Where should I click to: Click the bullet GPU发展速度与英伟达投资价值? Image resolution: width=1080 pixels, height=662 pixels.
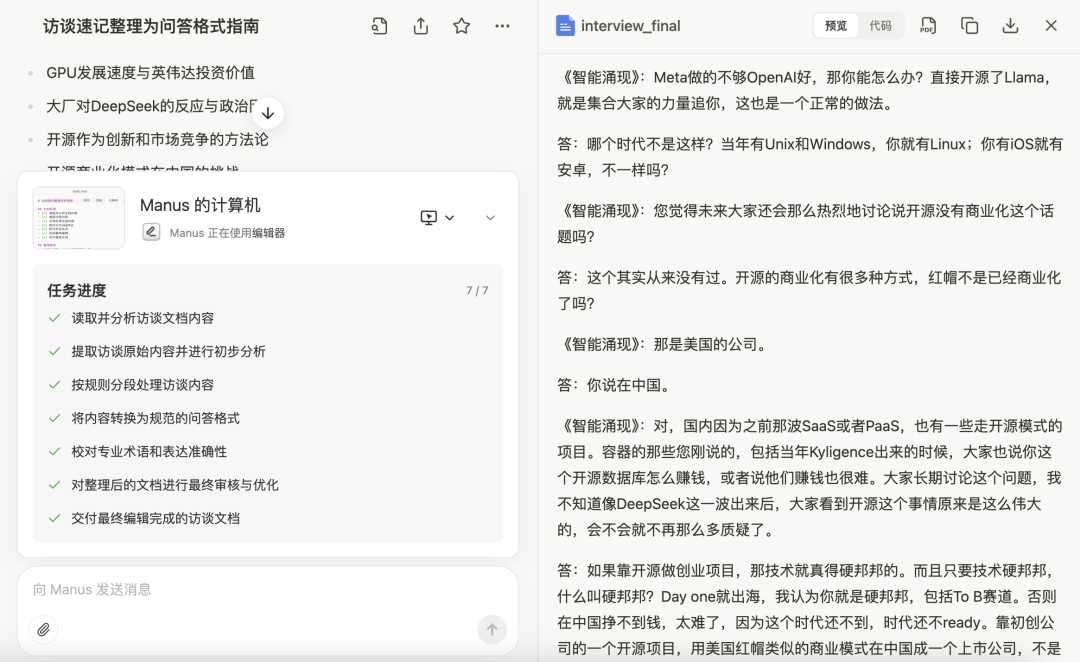(150, 72)
